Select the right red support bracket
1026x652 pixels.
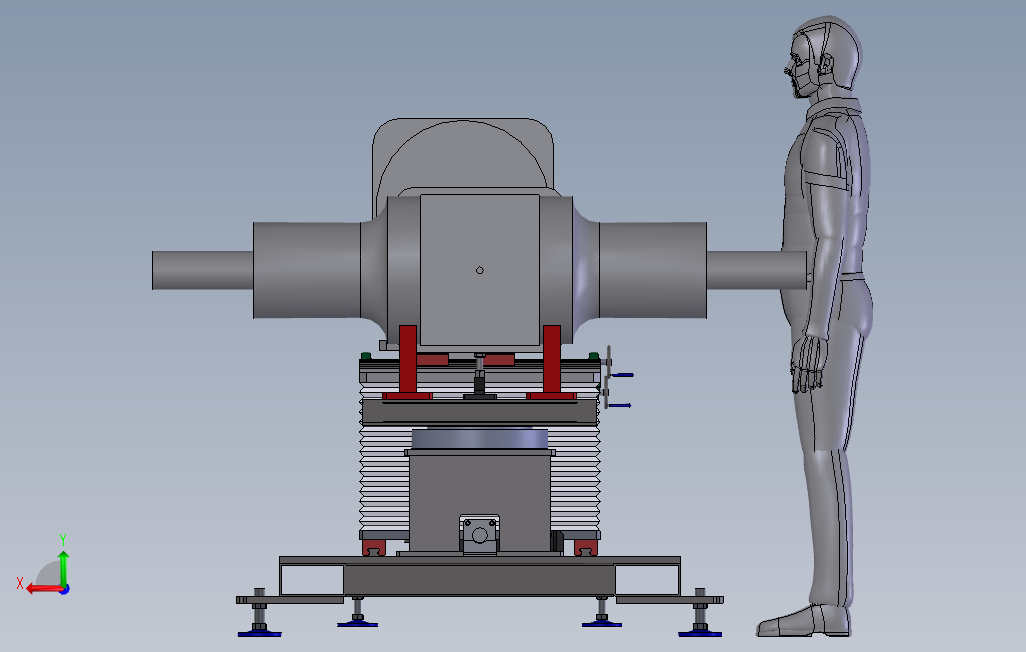(552, 361)
